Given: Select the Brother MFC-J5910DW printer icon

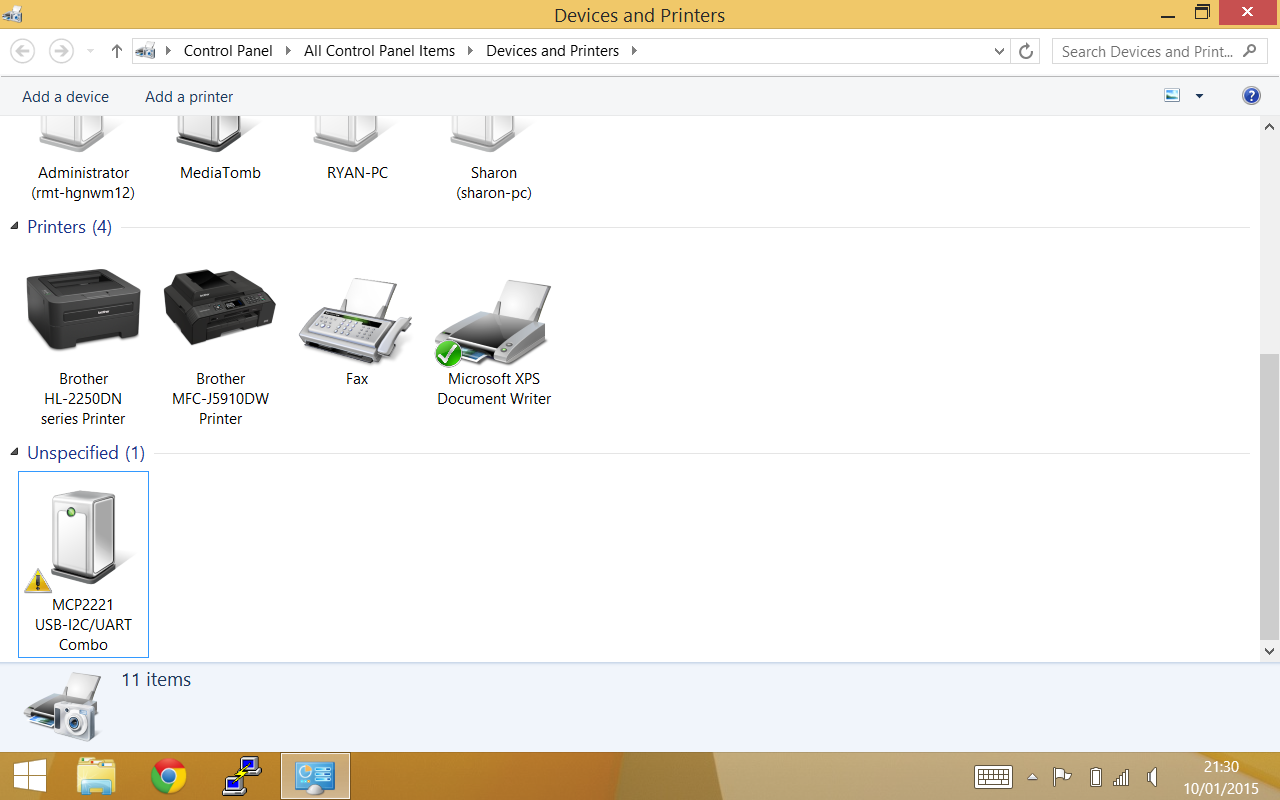Looking at the screenshot, I should point(220,310).
